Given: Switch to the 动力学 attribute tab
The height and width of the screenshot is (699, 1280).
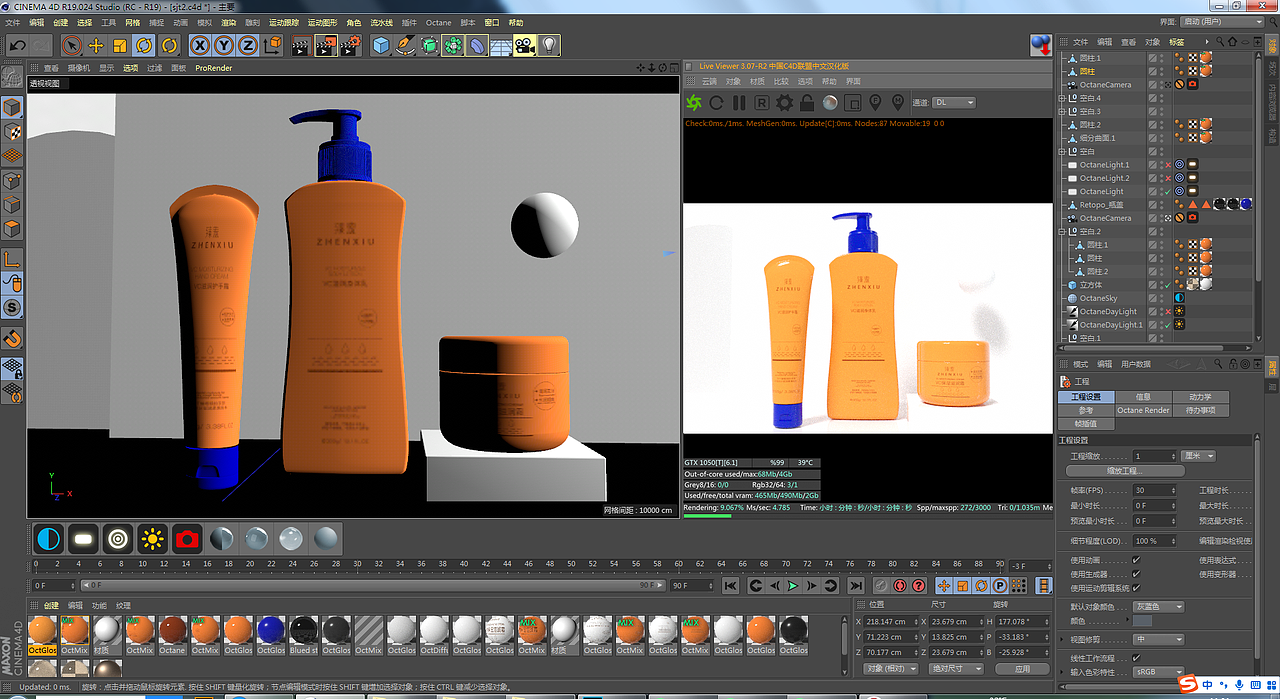Looking at the screenshot, I should coord(1200,397).
